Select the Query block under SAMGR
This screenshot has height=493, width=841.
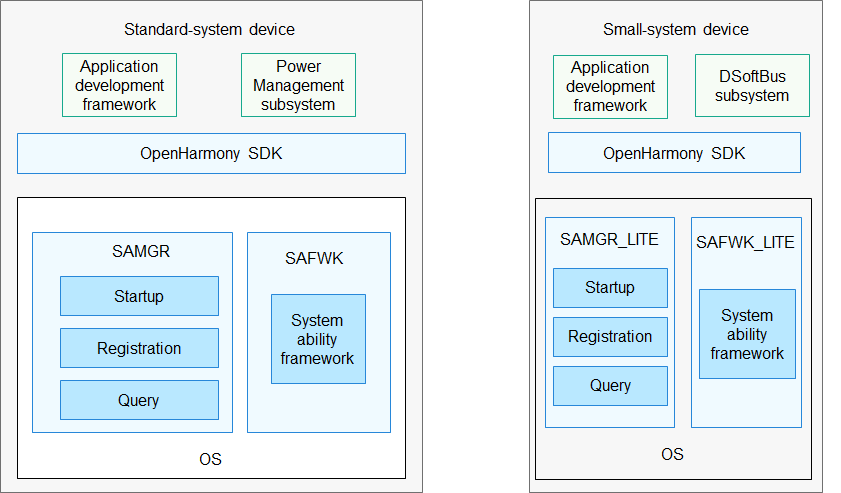[x=139, y=400]
